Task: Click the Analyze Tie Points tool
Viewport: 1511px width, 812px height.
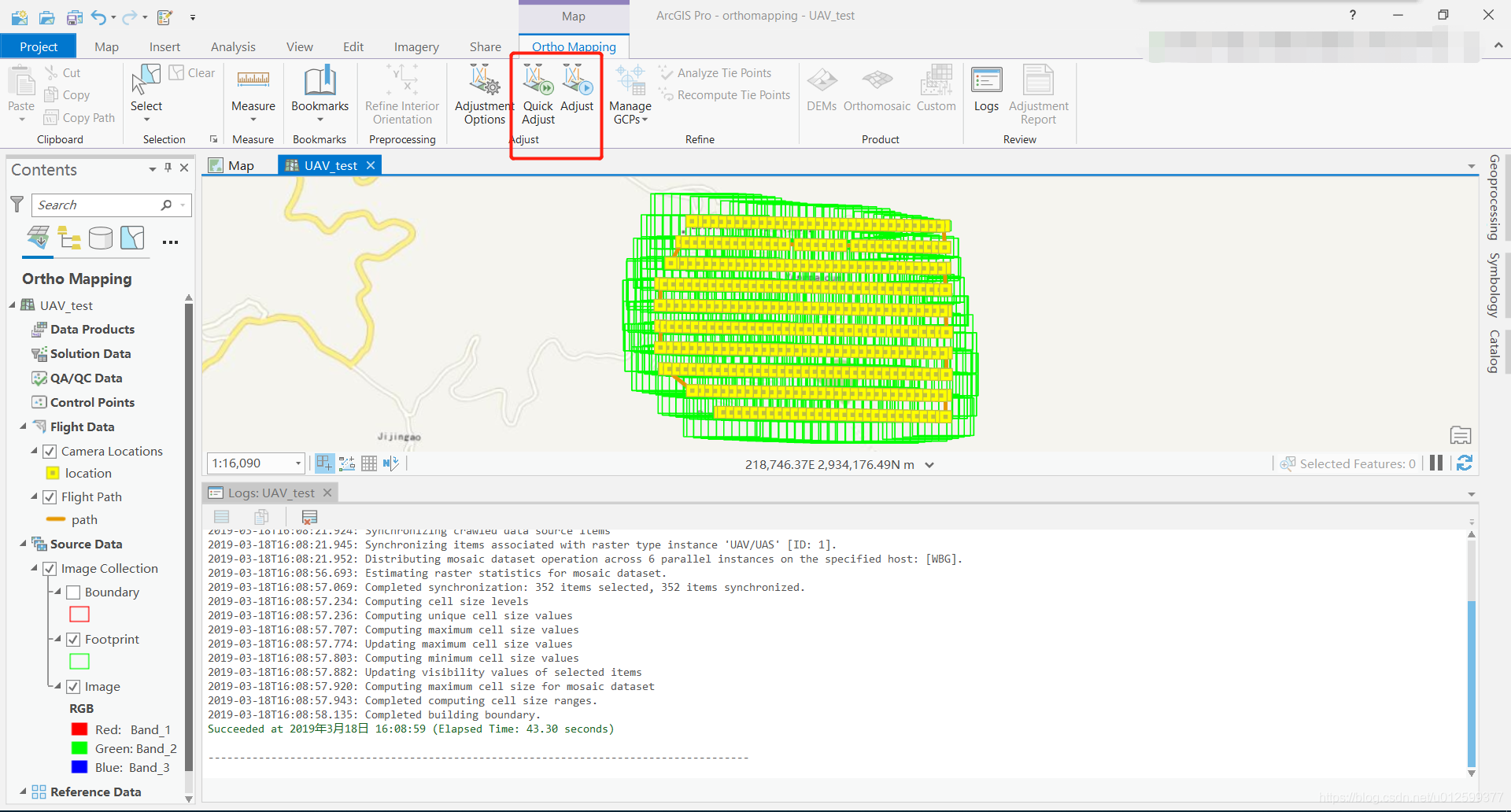Action: (x=715, y=72)
